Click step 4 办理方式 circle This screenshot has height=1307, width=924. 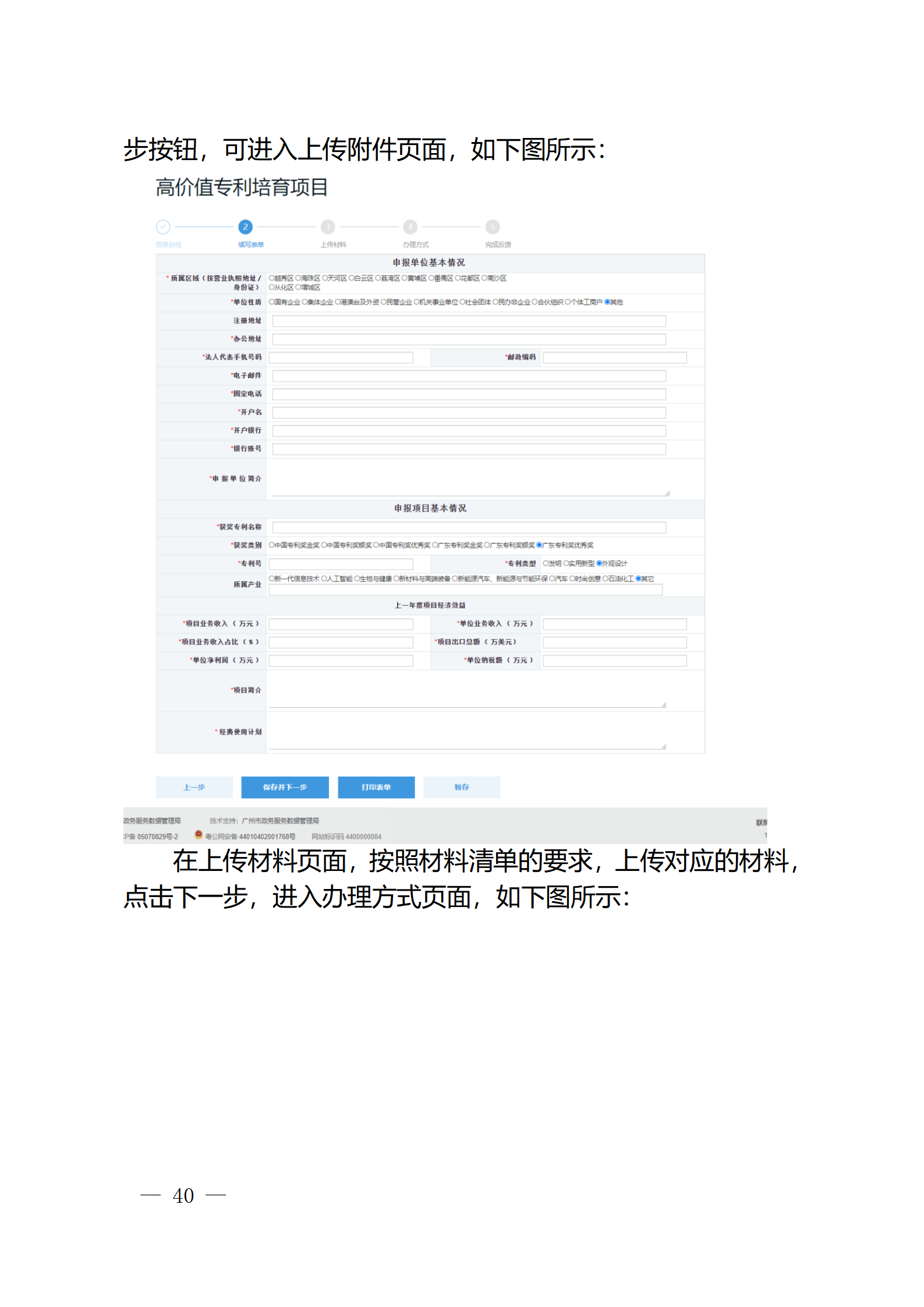pos(410,226)
